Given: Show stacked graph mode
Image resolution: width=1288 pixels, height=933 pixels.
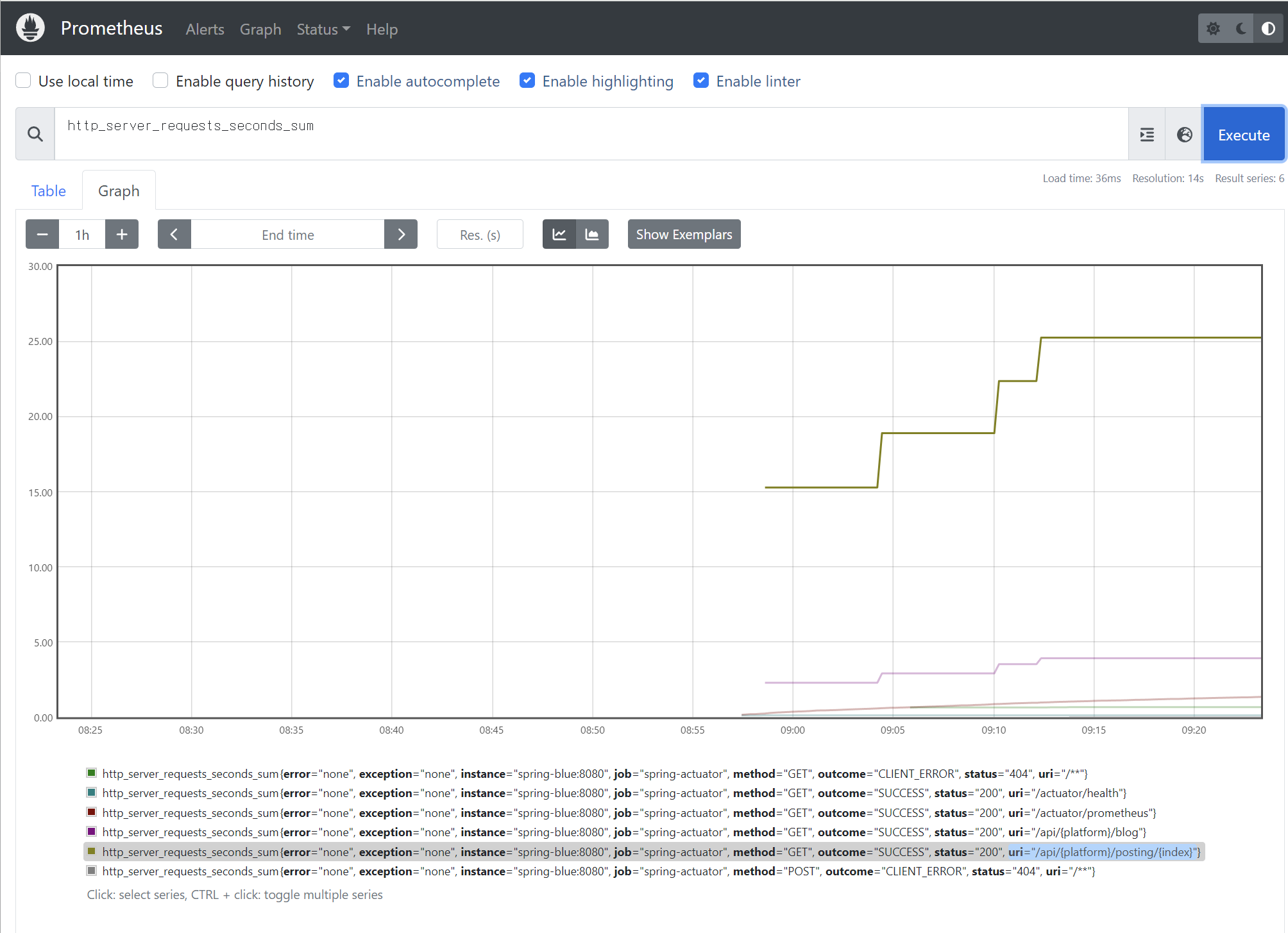Looking at the screenshot, I should 592,235.
